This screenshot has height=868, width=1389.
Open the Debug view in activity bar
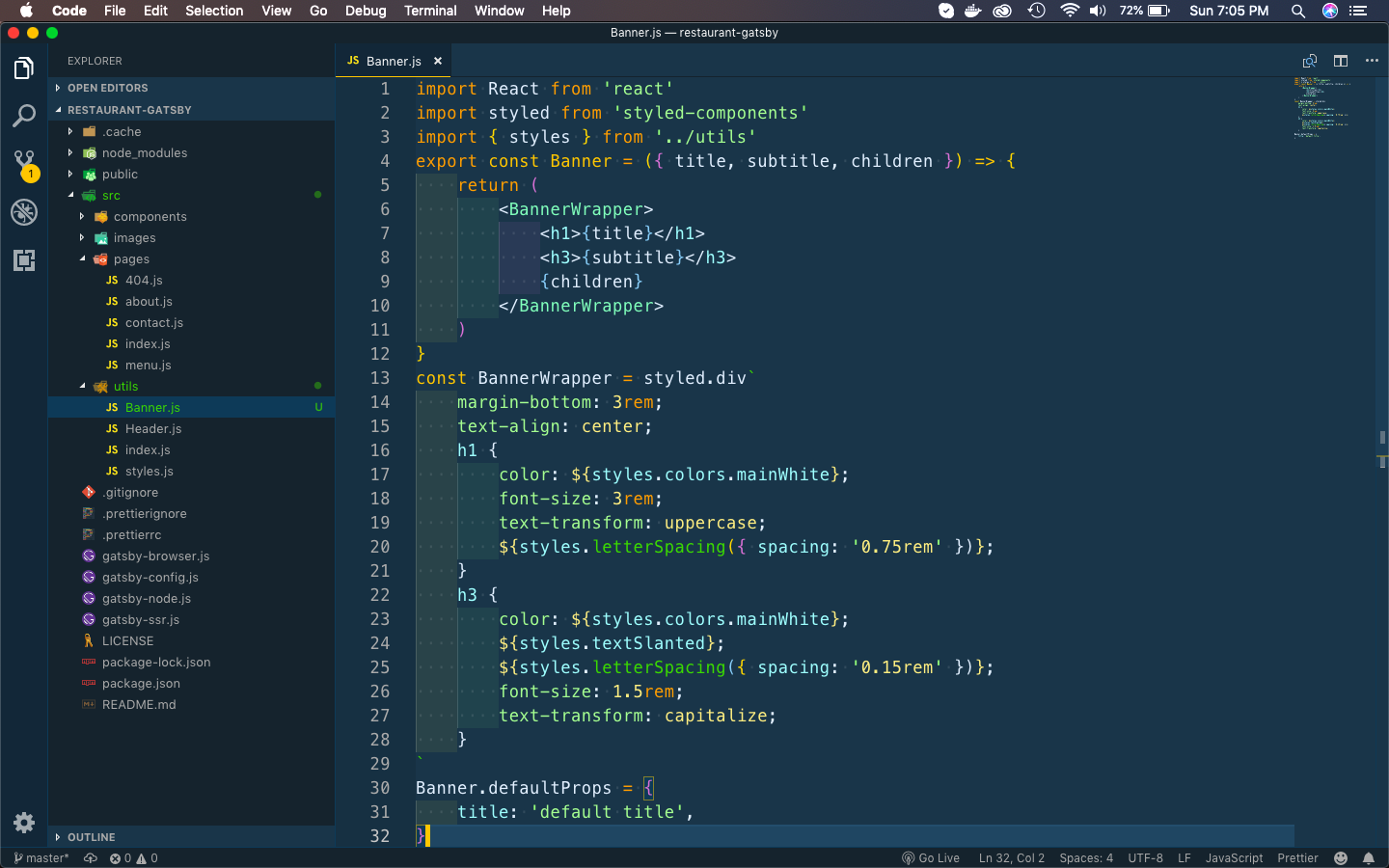click(24, 212)
